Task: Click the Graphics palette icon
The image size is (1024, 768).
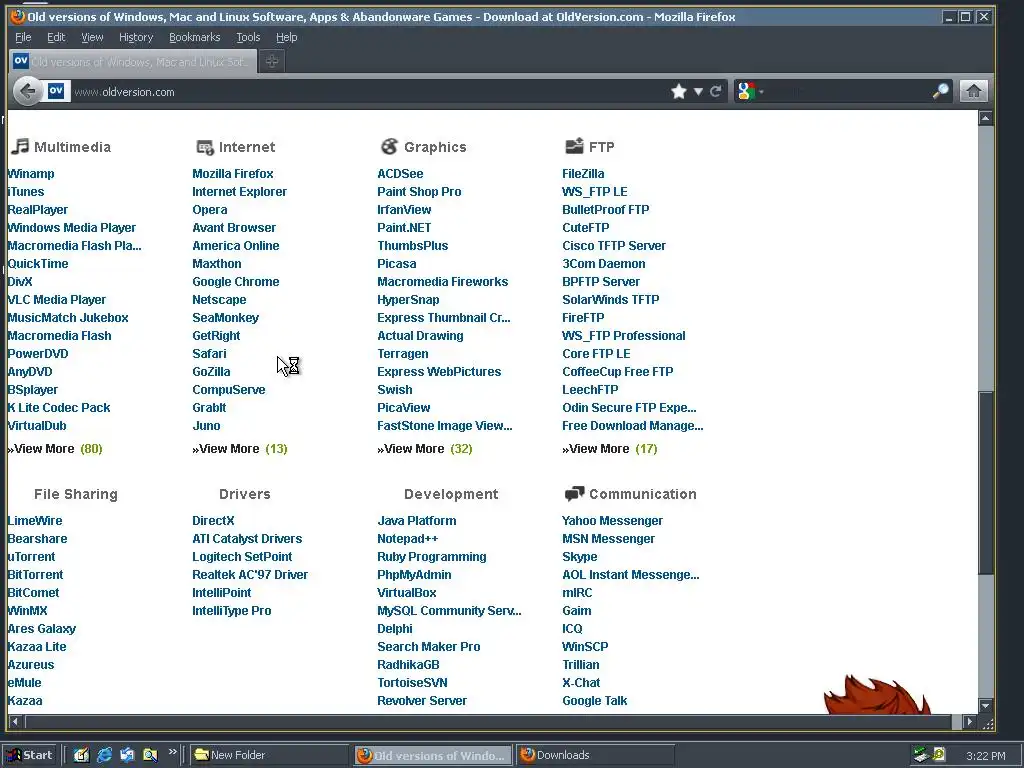Action: [x=389, y=146]
